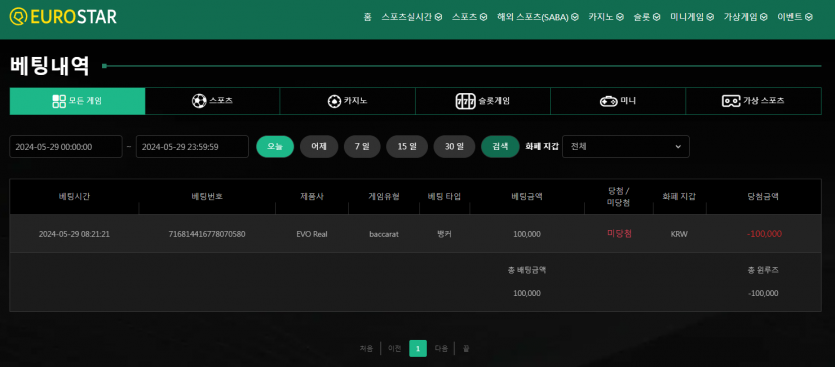
Task: Click the bet time 2024-05-29 08:21:21 cell
Action: tap(74, 234)
